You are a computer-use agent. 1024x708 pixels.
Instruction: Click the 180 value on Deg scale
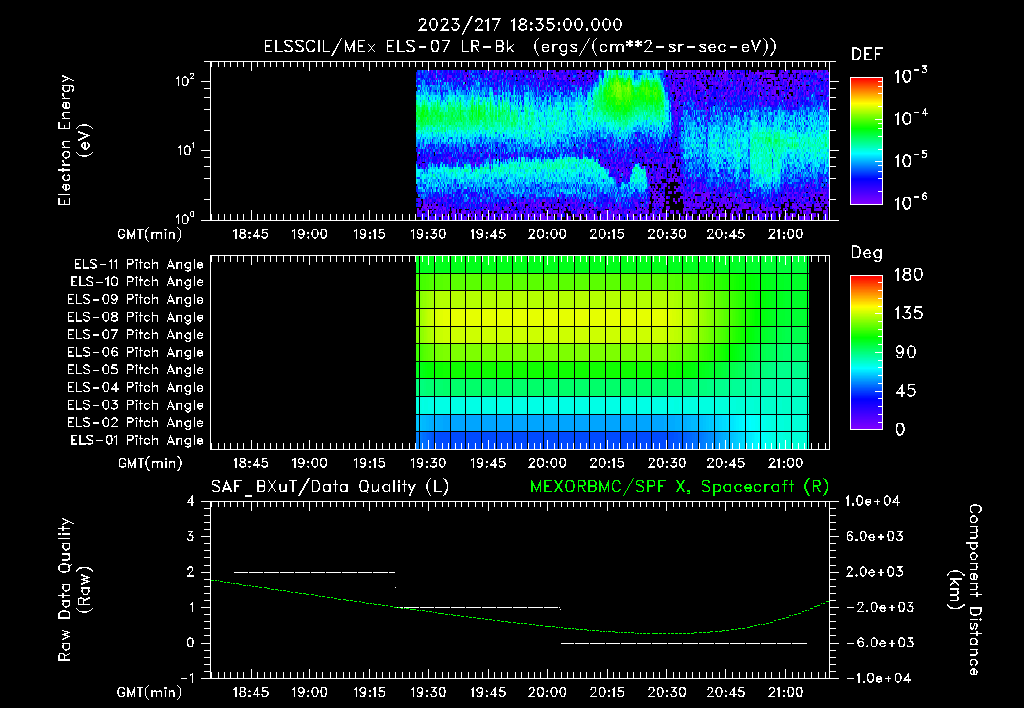pos(908,274)
